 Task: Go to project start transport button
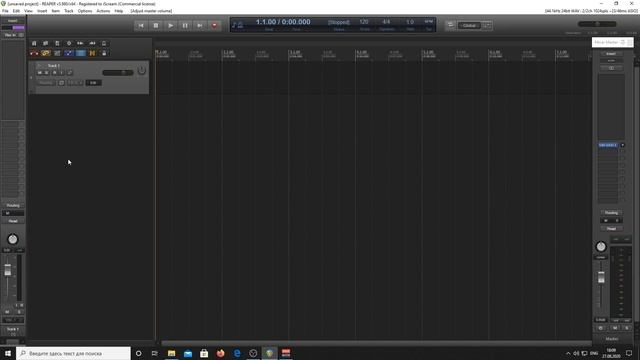coord(141,25)
